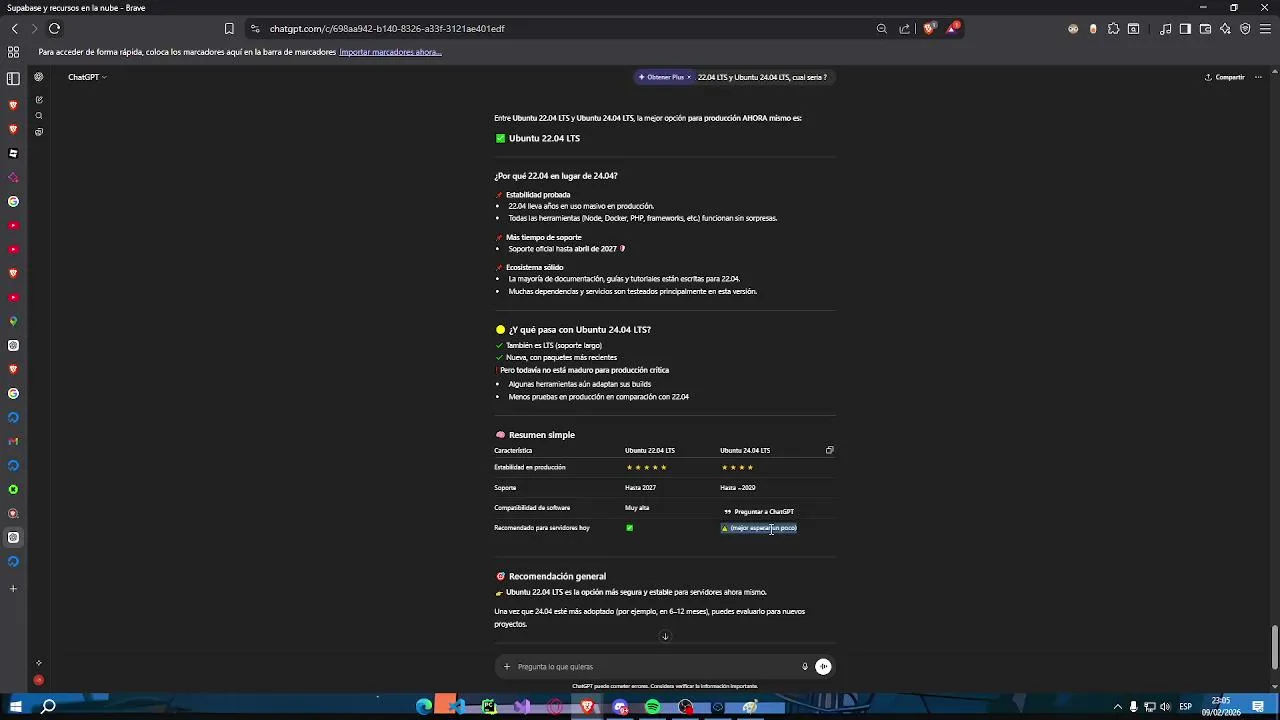Open PyCharm from taskbar
The width and height of the screenshot is (1280, 720).
[489, 707]
